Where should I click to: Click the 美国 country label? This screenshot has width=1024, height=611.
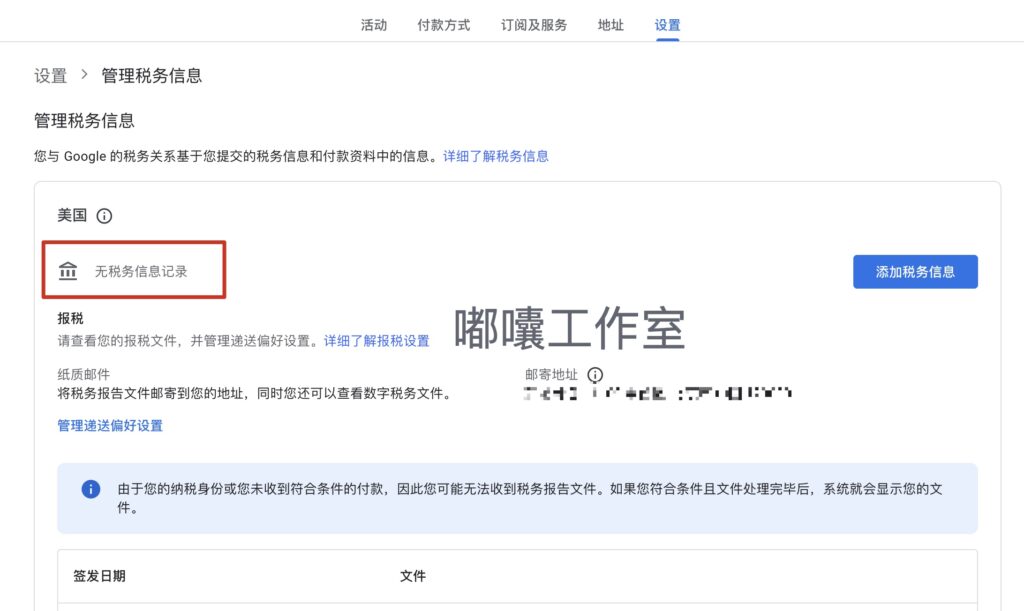(72, 215)
